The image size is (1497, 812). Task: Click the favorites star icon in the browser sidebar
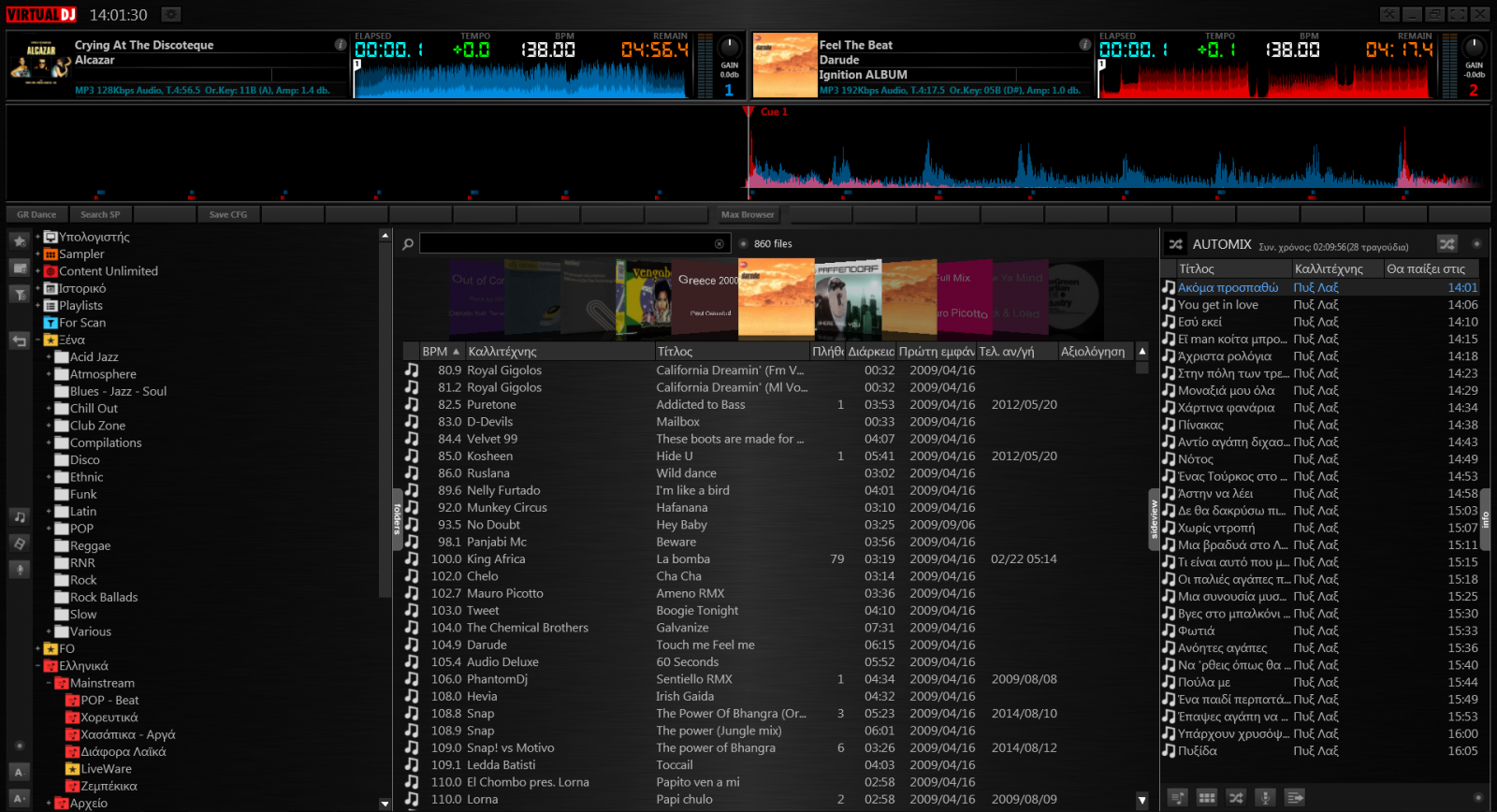click(20, 241)
